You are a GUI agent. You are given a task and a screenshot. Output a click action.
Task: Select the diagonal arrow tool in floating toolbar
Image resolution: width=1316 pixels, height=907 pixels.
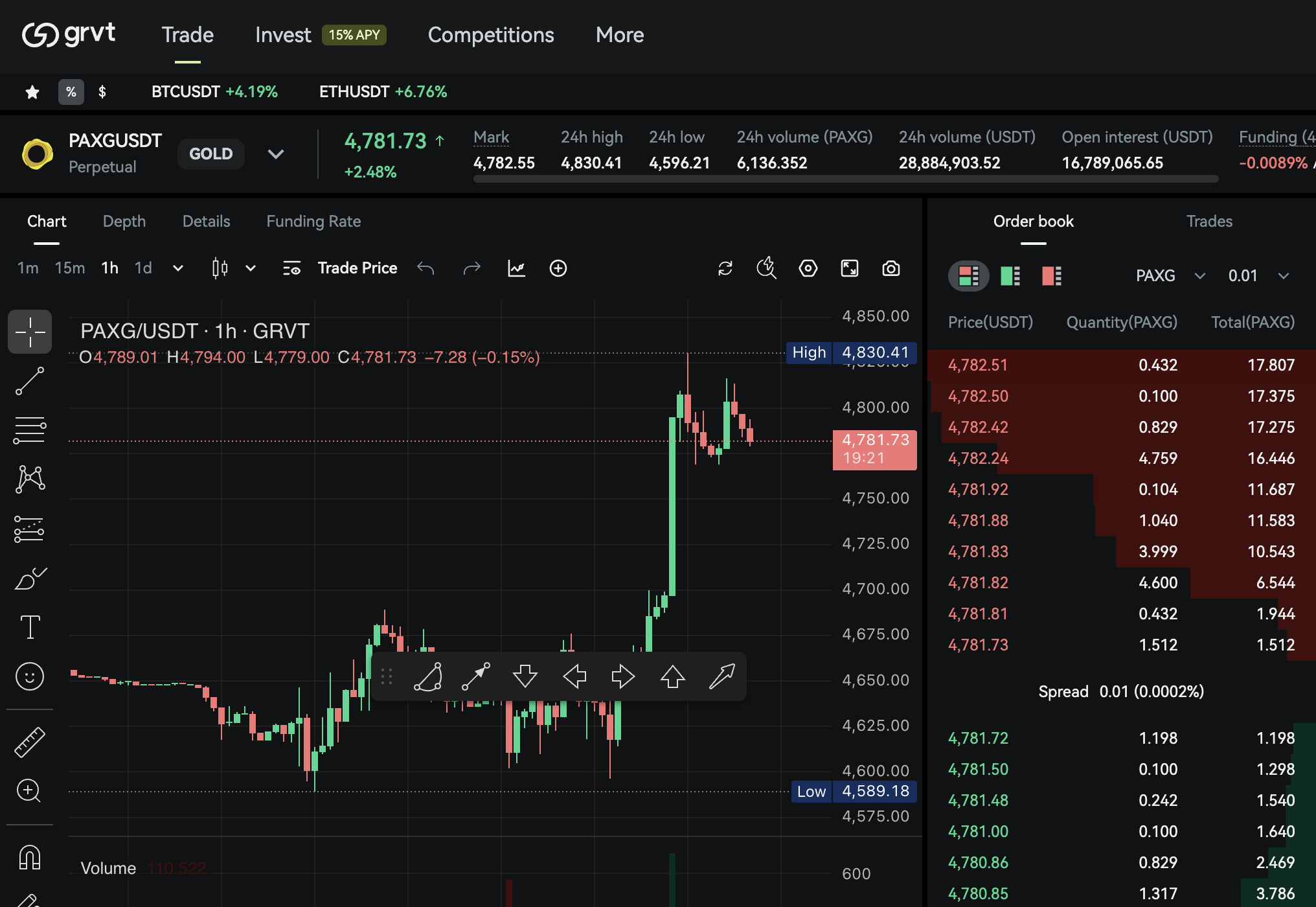tap(722, 677)
